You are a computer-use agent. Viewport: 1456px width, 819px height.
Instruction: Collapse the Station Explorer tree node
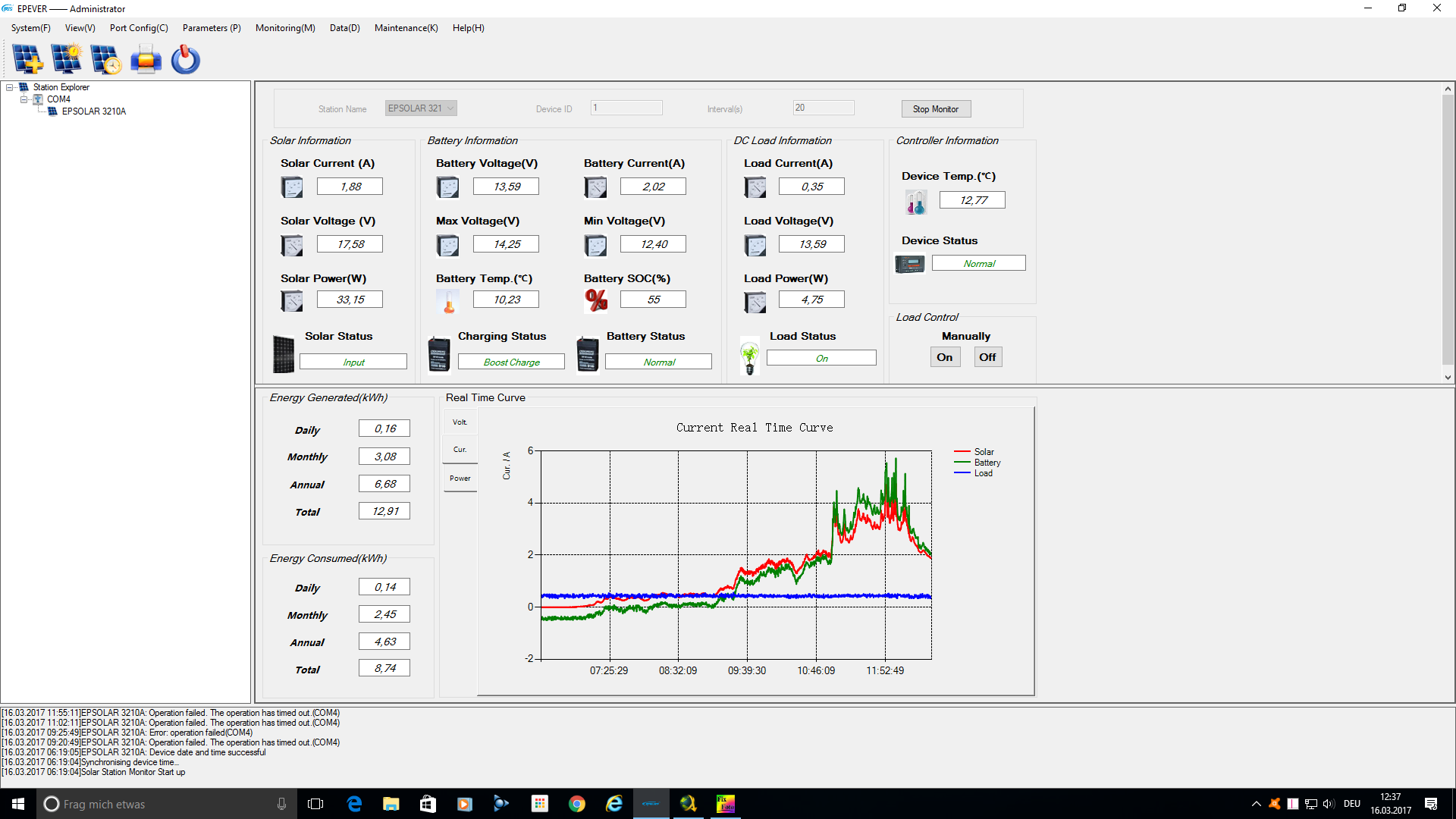pyautogui.click(x=10, y=87)
